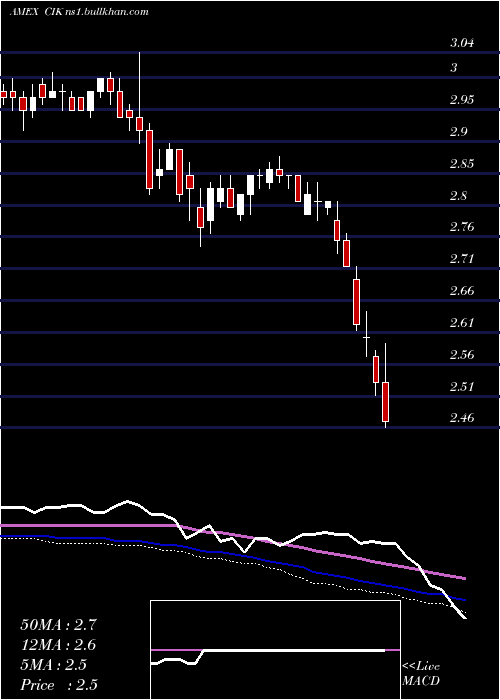The height and width of the screenshot is (700, 500).
Task: Click the 3 price axis label
Action: (454, 68)
